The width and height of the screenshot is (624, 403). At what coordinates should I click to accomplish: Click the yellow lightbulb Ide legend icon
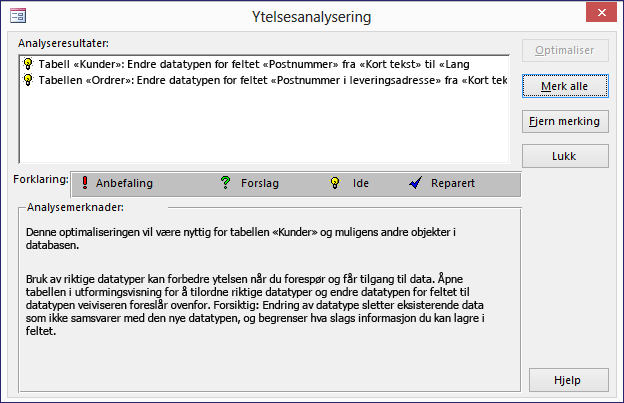coord(335,183)
